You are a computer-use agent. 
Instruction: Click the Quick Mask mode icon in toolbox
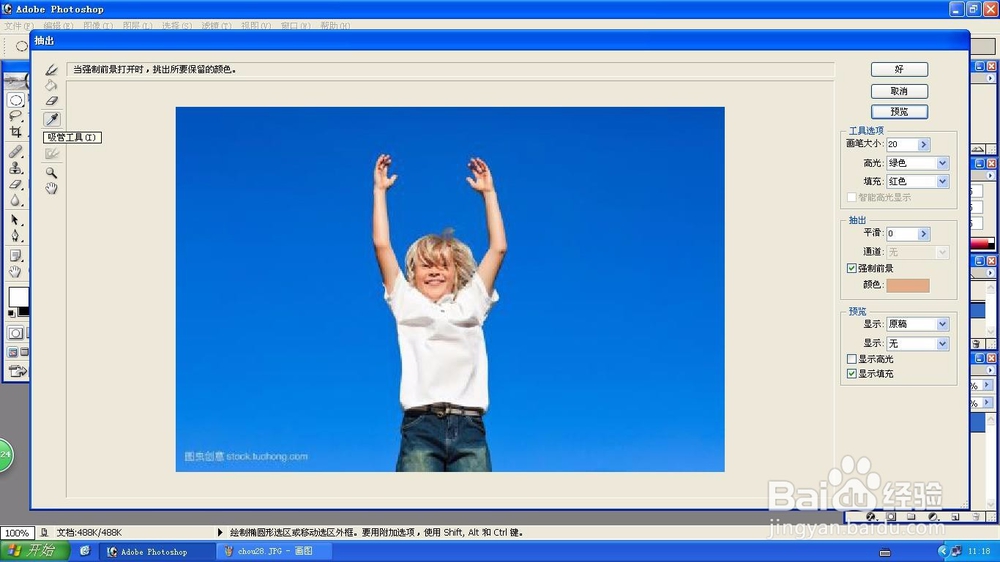15,332
